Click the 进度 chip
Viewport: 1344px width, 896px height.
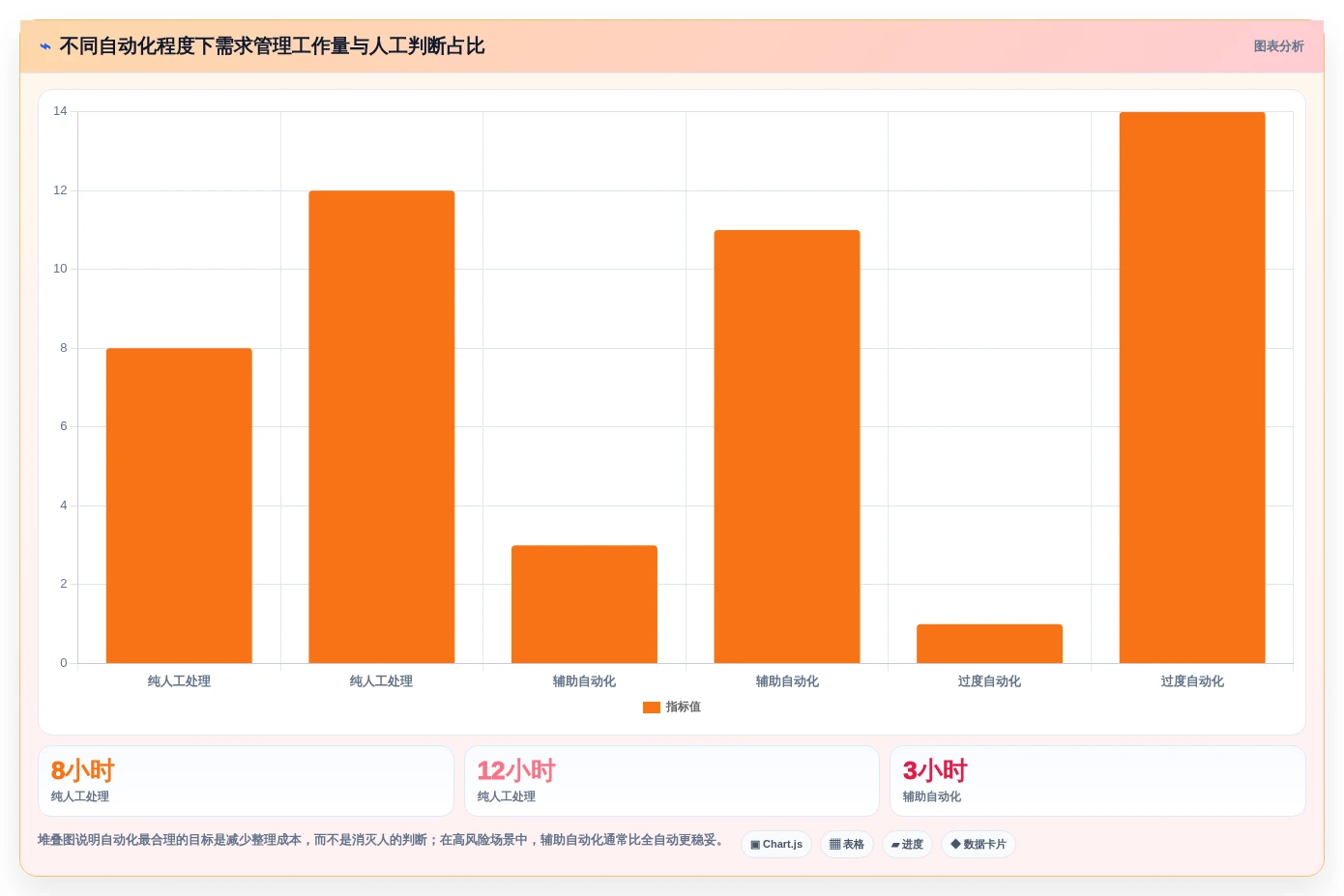point(907,844)
